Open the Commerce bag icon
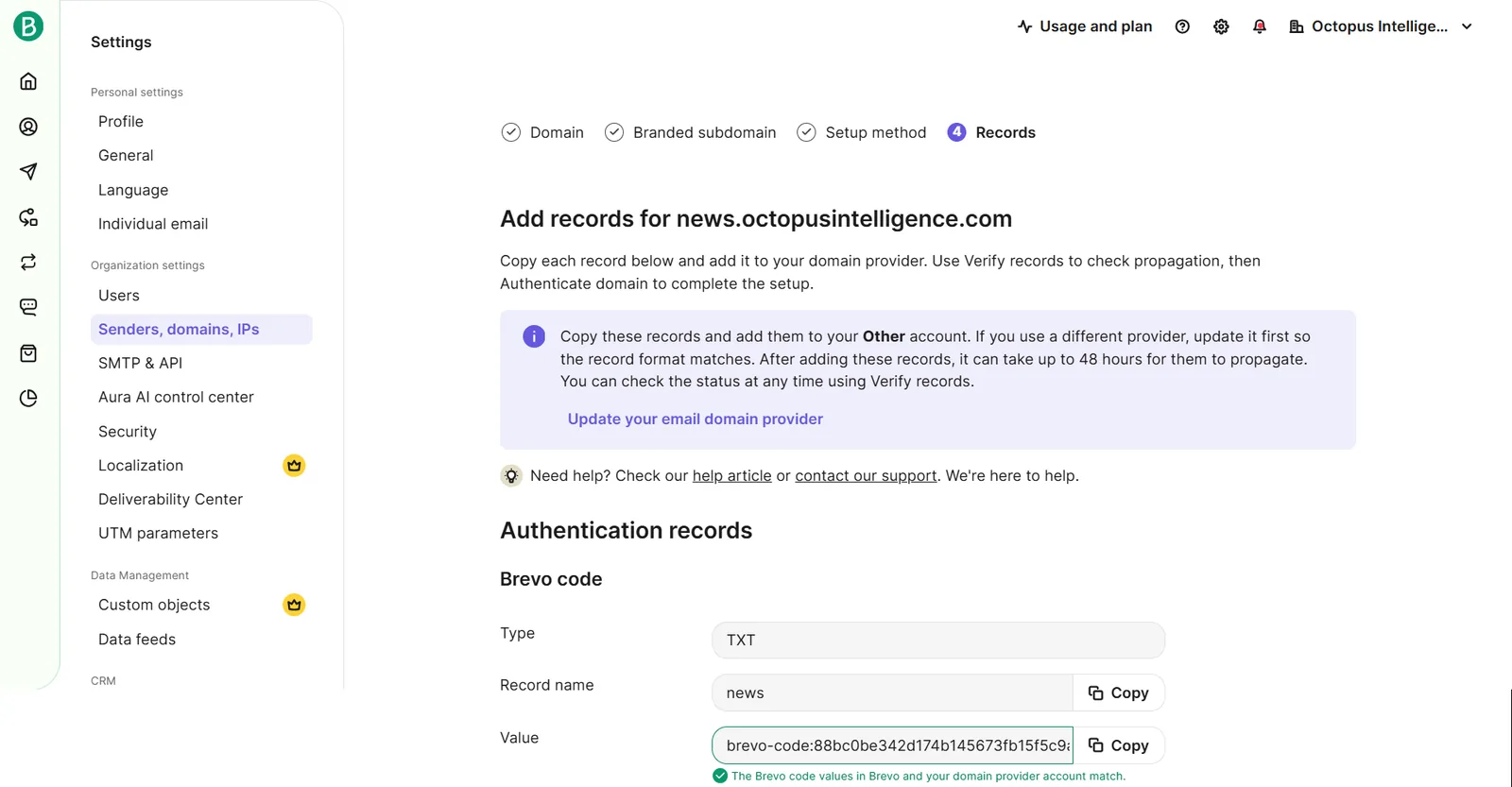1512x787 pixels. click(x=28, y=353)
